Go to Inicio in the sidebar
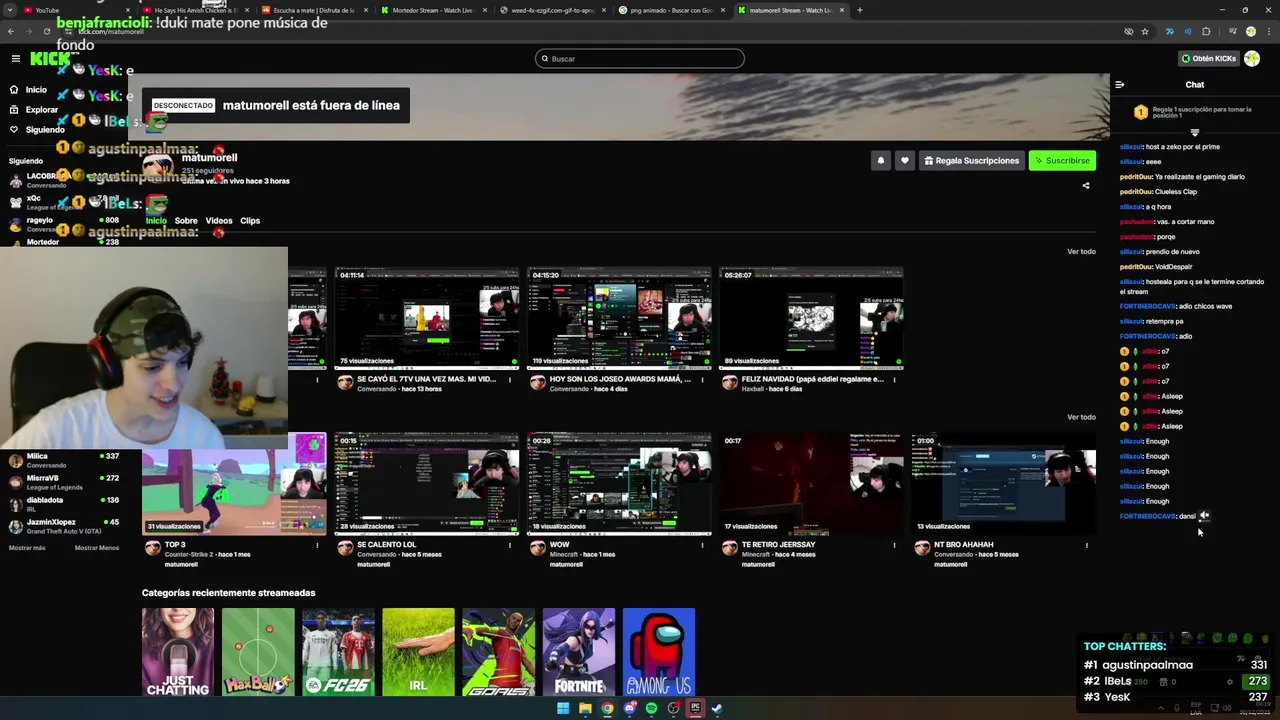The width and height of the screenshot is (1280, 720). point(36,90)
